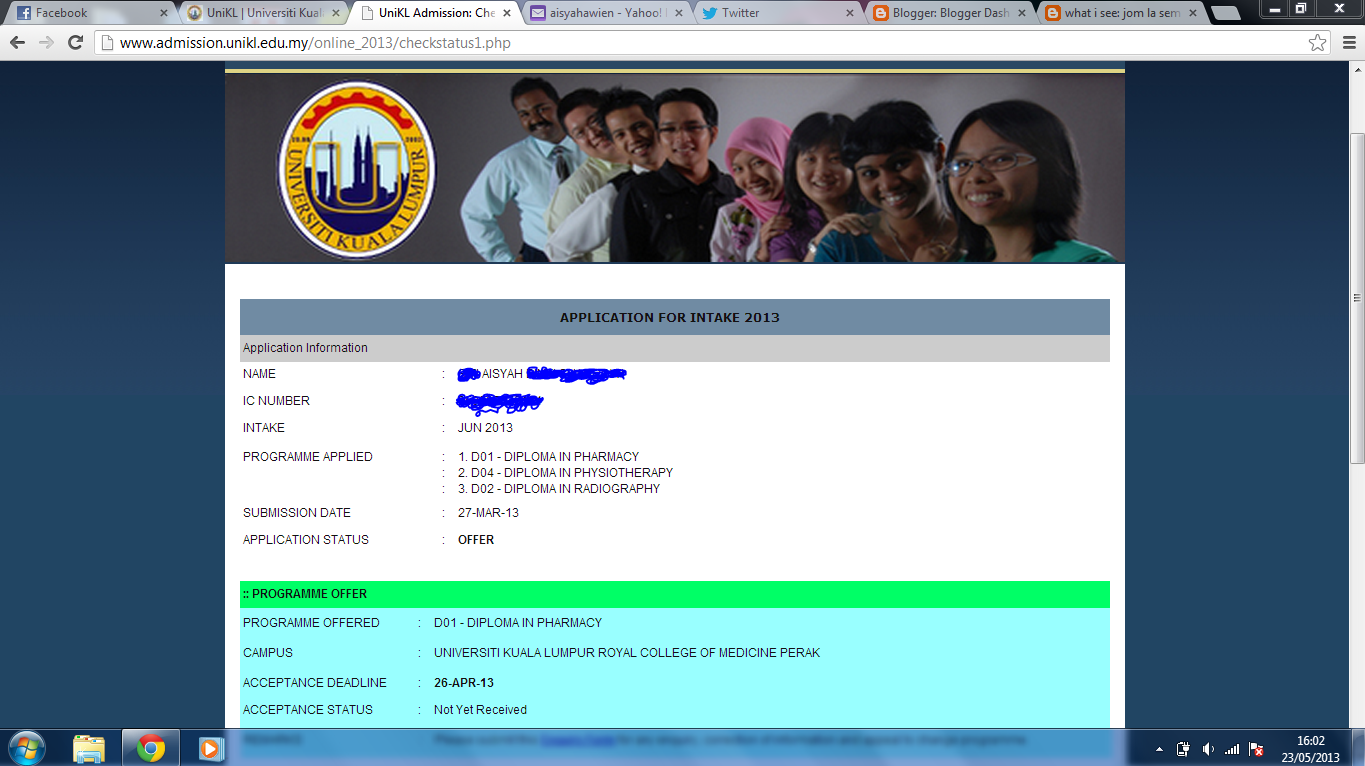Viewport: 1365px width, 766px height.
Task: Click the Chrome taskbar icon
Action: click(150, 748)
